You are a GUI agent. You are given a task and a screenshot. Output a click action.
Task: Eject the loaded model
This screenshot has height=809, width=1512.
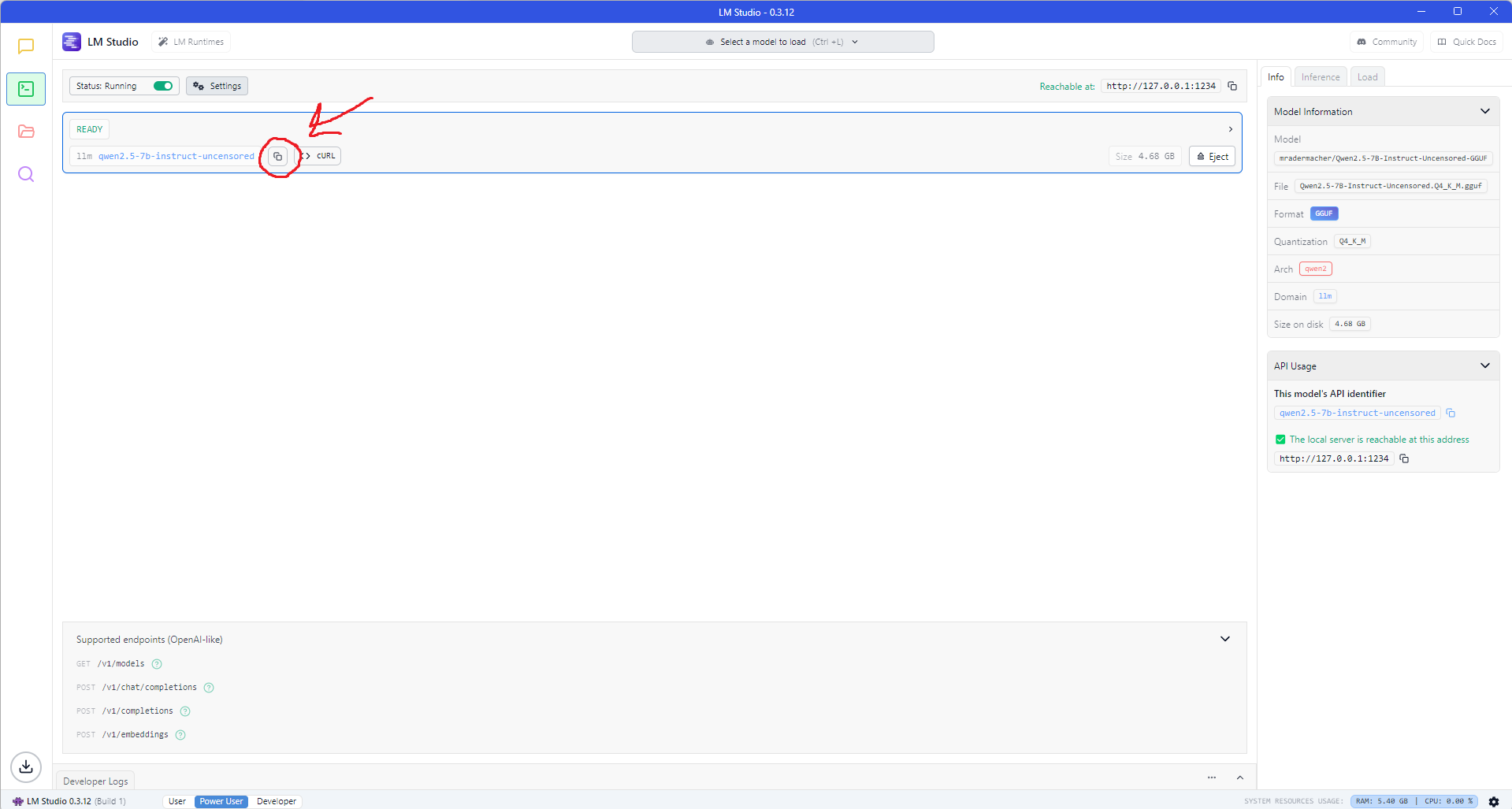1213,156
